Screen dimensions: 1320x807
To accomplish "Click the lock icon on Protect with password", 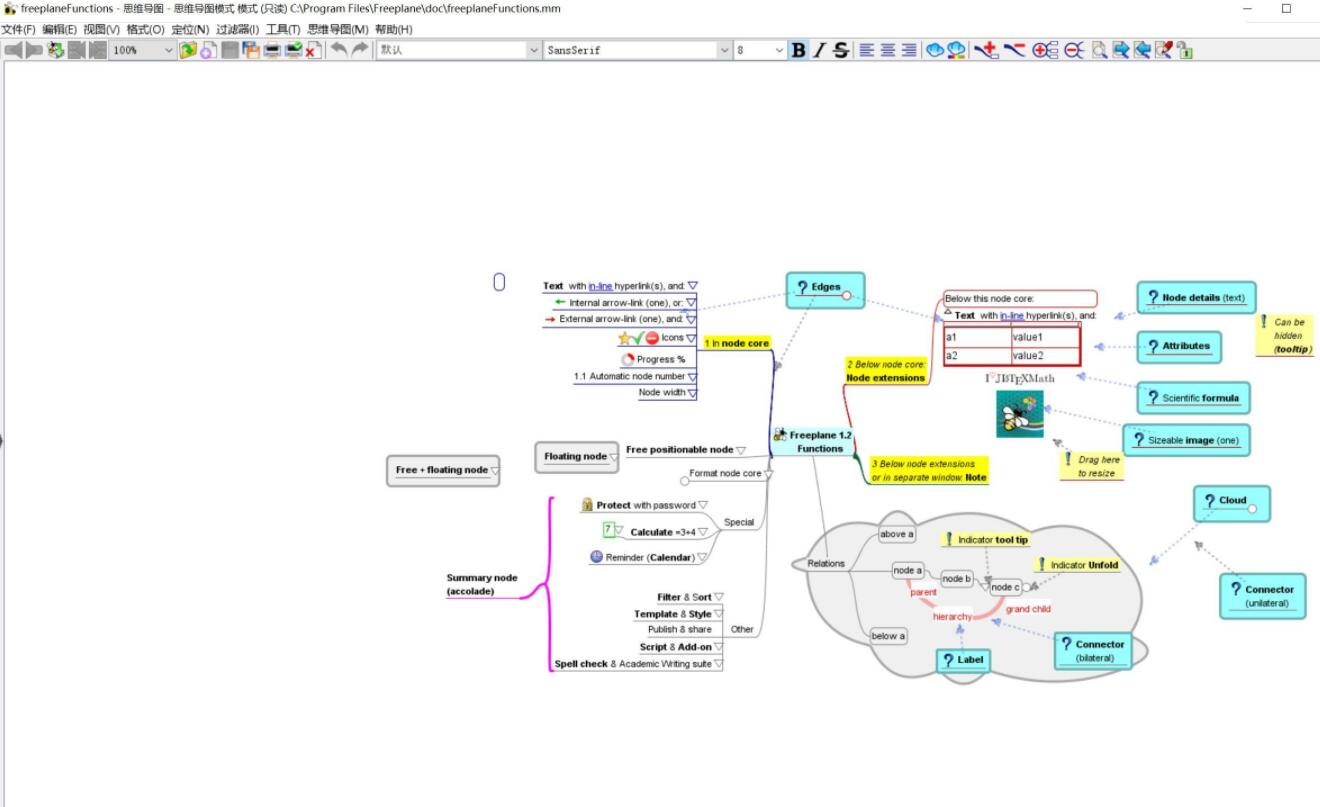I will tap(588, 505).
